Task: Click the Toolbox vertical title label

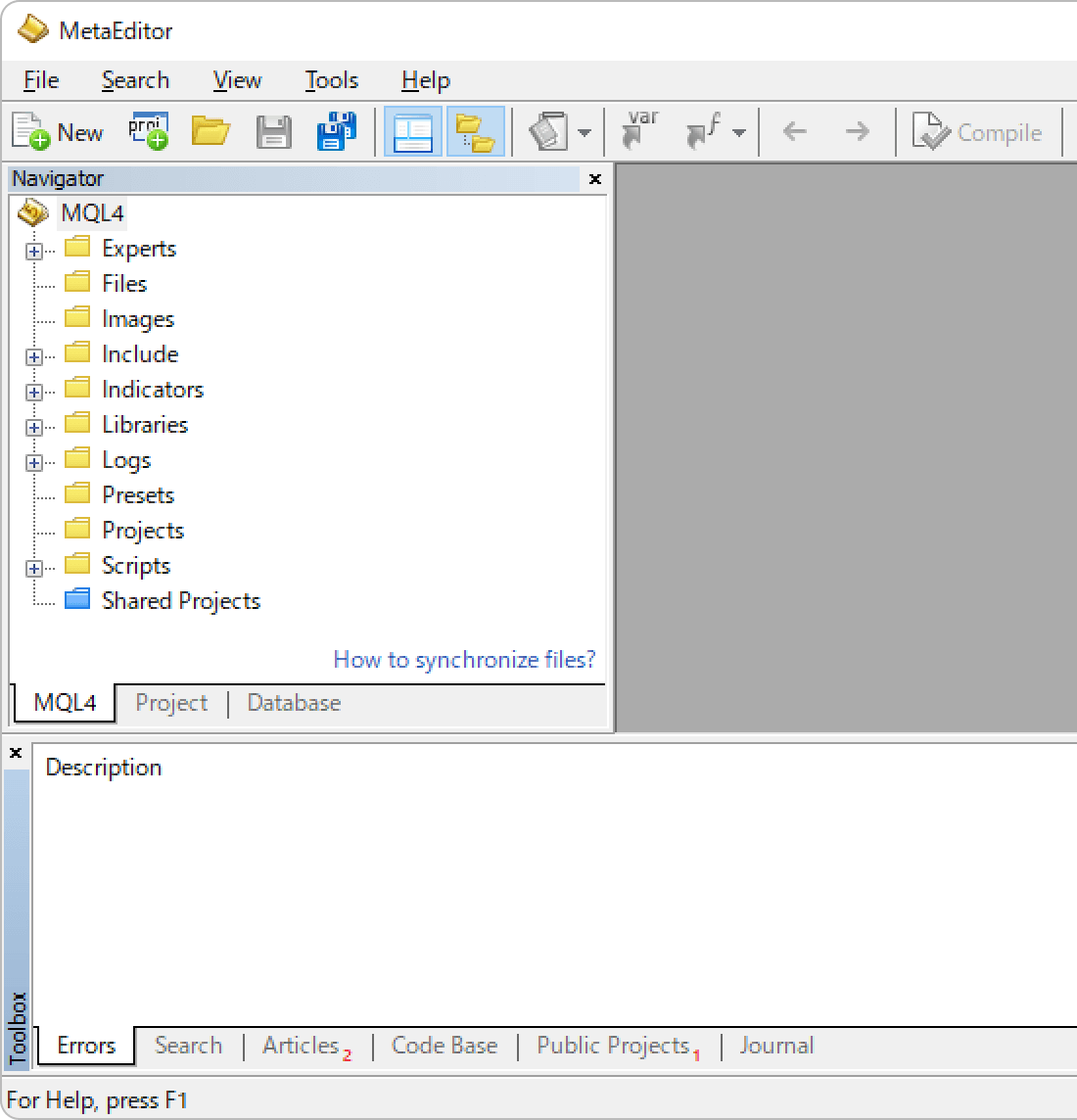Action: pos(18,1027)
